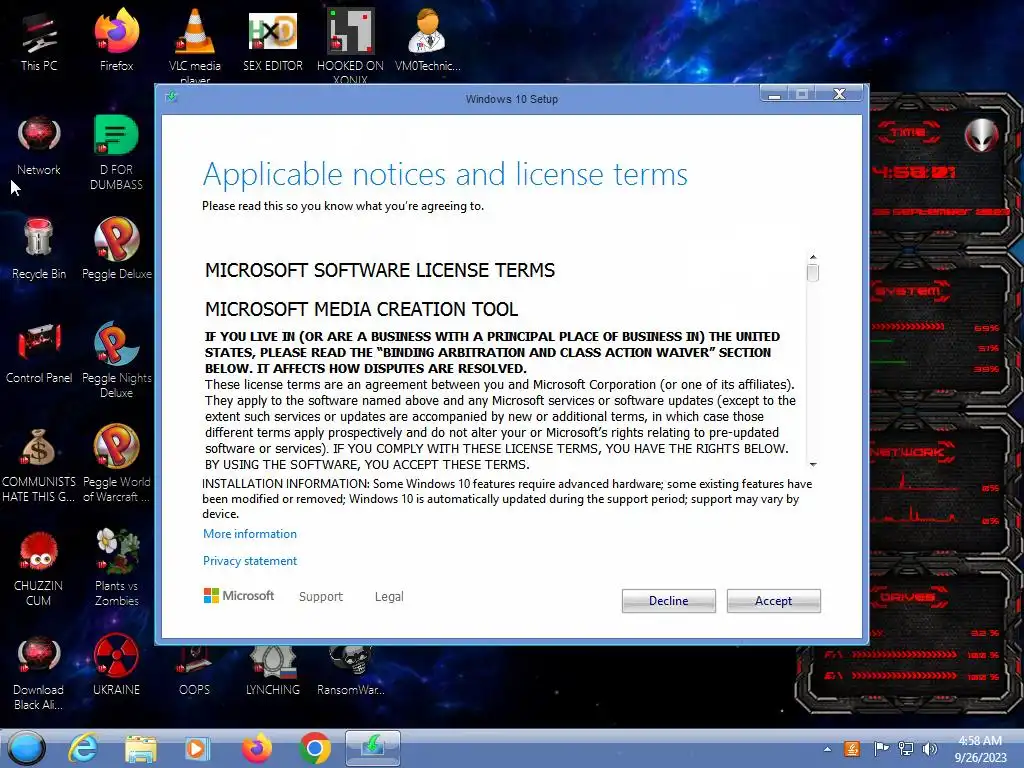The image size is (1024, 768).
Task: Click the Alienware alien head gadget icon
Action: click(982, 135)
